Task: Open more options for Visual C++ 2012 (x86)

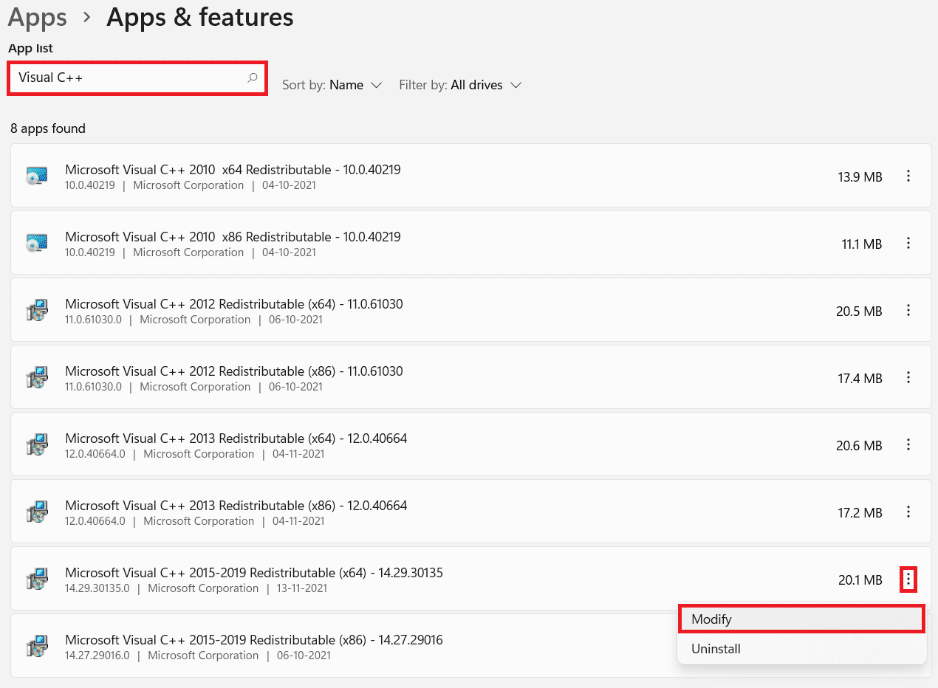Action: pyautogui.click(x=908, y=378)
